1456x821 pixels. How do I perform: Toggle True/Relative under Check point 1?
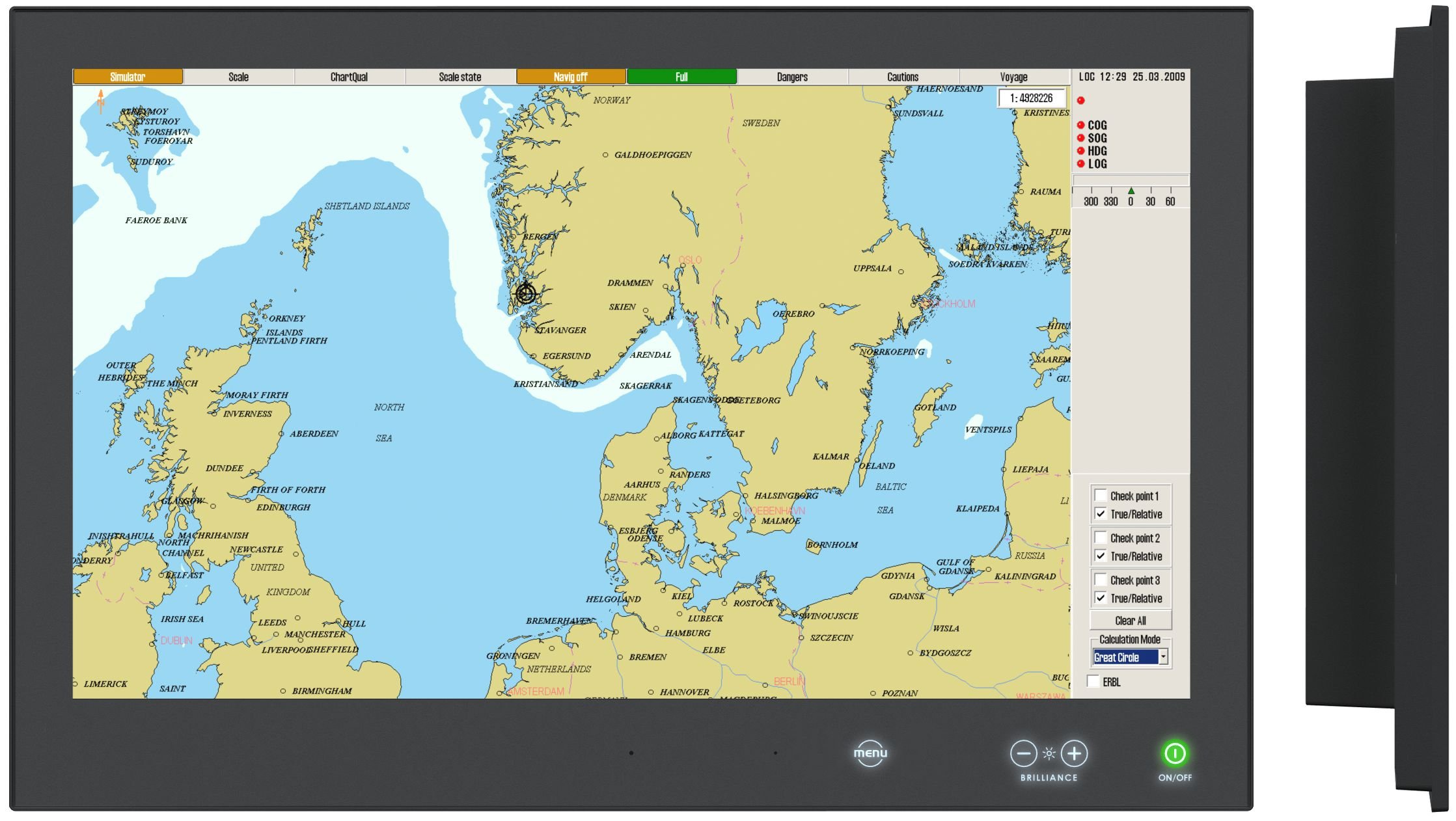coord(1101,513)
